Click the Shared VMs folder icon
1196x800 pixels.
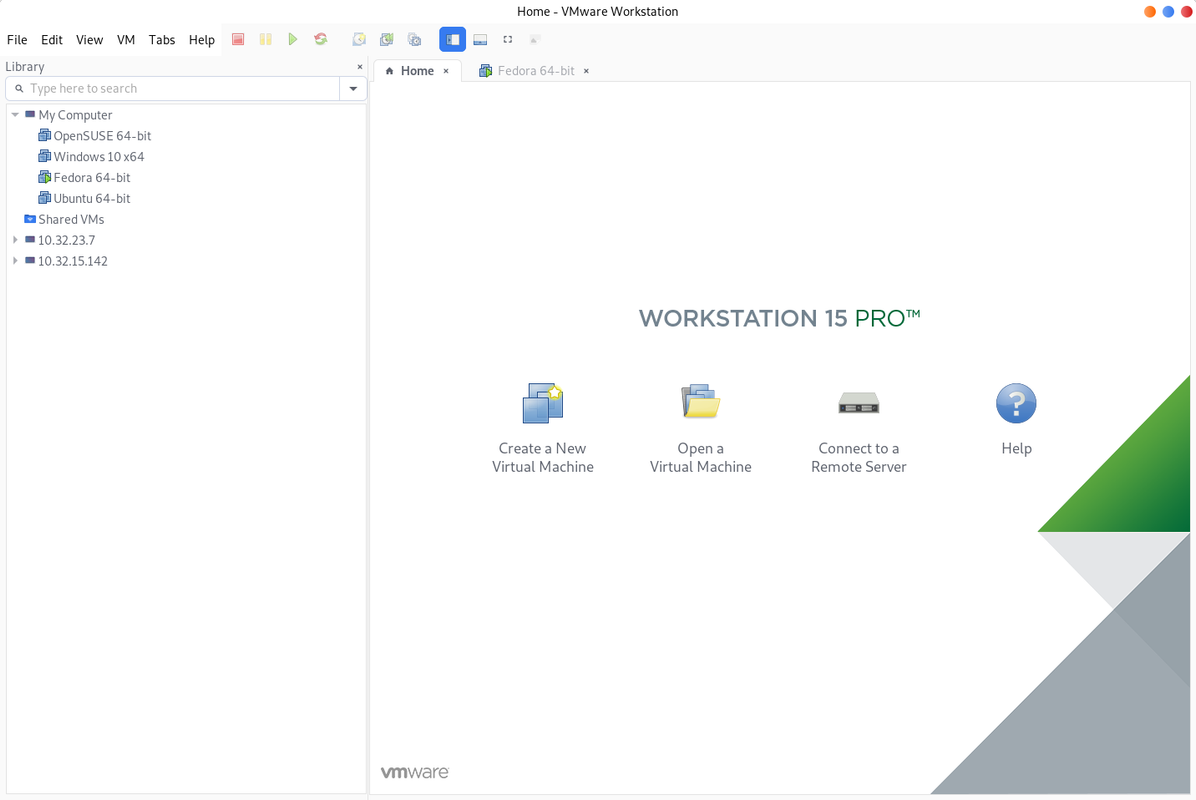pos(30,219)
